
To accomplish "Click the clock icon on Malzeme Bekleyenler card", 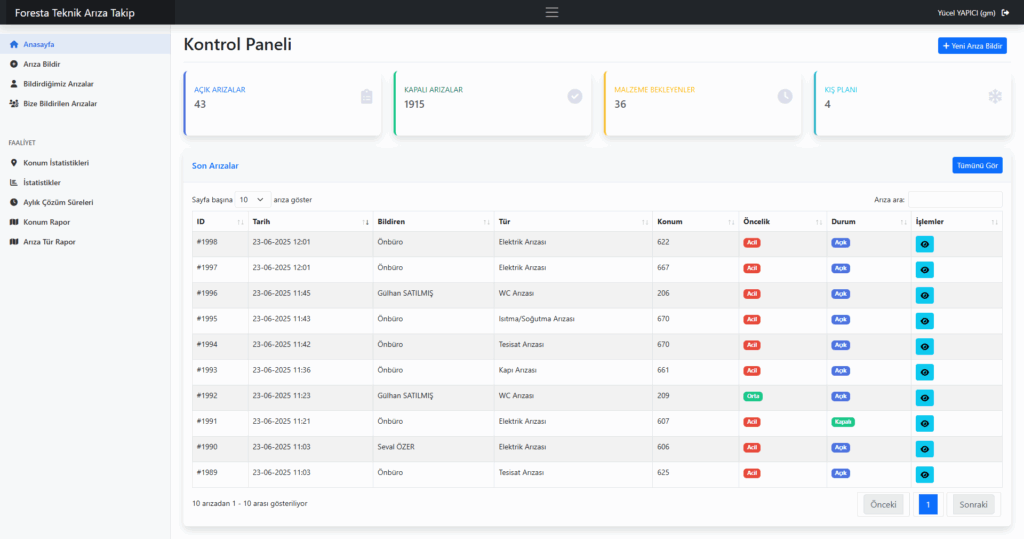I will pyautogui.click(x=785, y=97).
